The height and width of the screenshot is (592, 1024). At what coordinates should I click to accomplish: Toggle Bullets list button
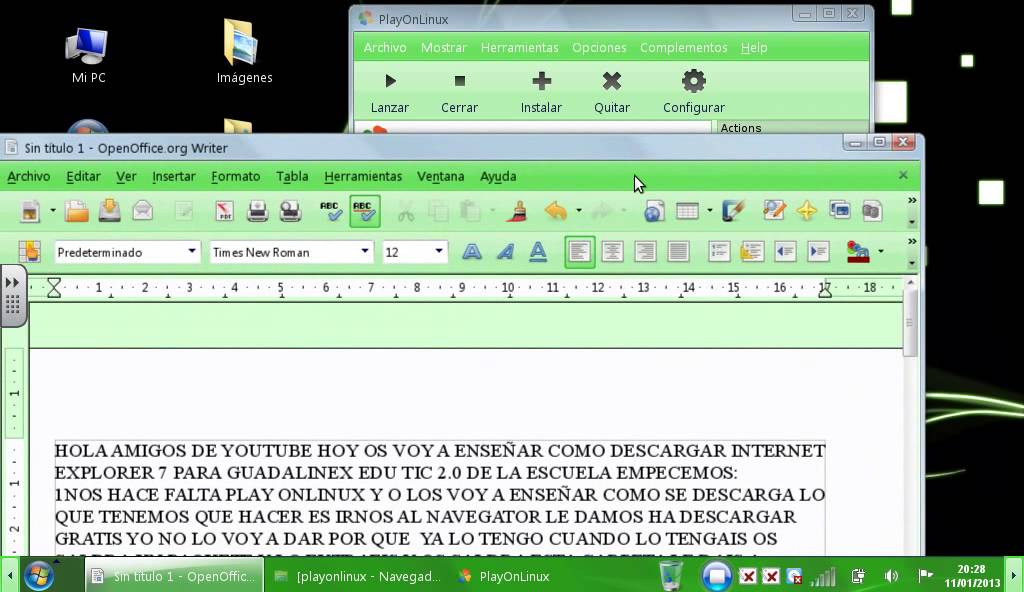coord(752,252)
